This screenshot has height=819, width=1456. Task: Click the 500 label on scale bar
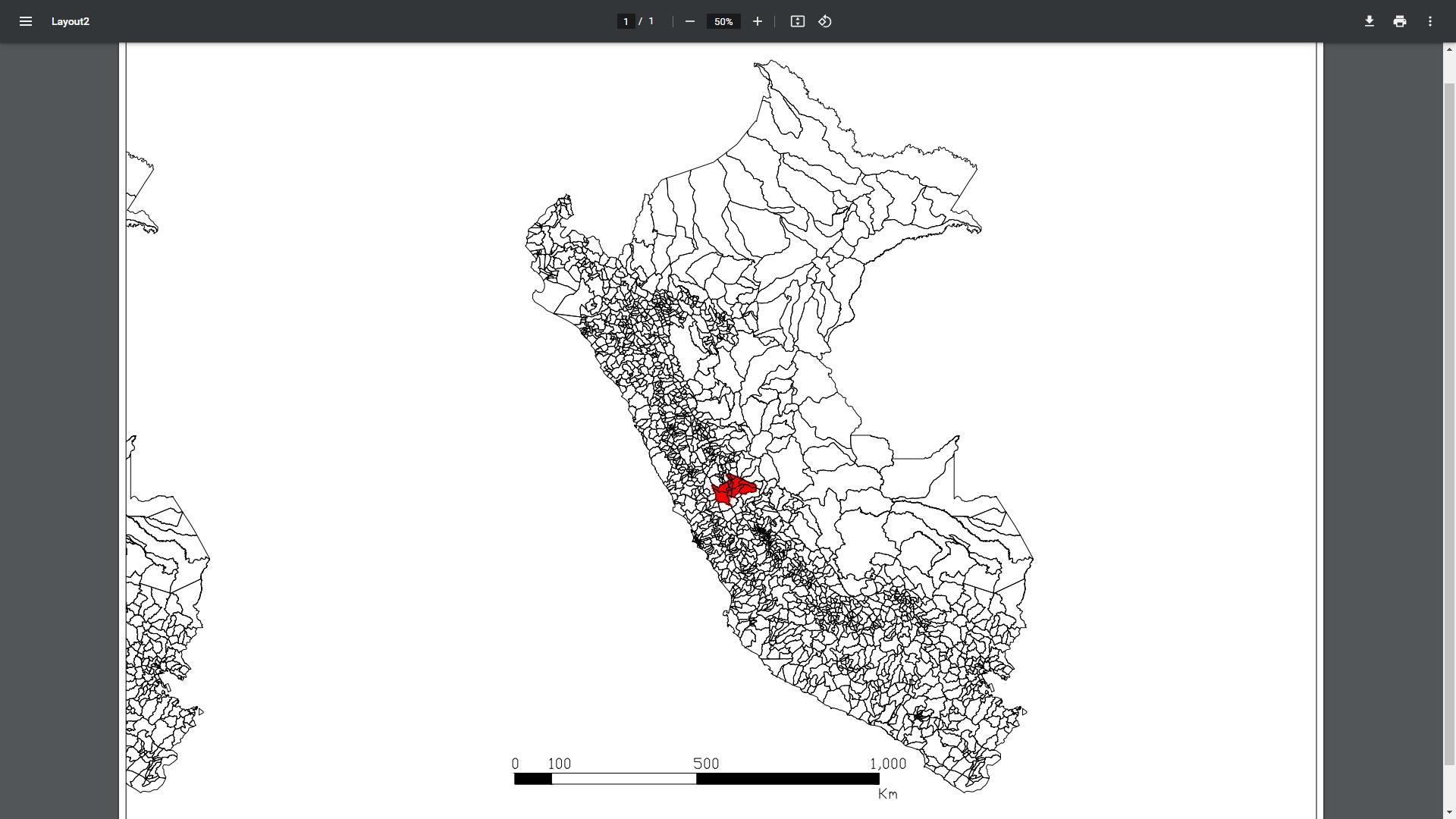tap(705, 764)
